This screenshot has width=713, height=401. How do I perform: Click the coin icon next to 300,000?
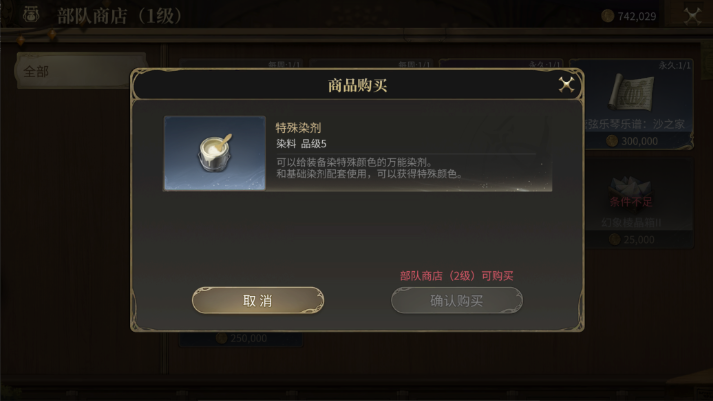pos(612,141)
